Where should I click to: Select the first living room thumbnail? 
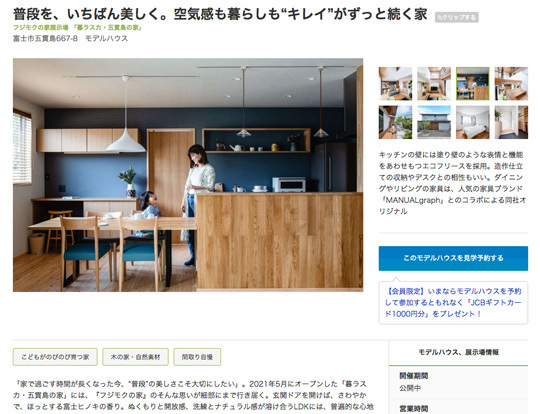point(395,84)
